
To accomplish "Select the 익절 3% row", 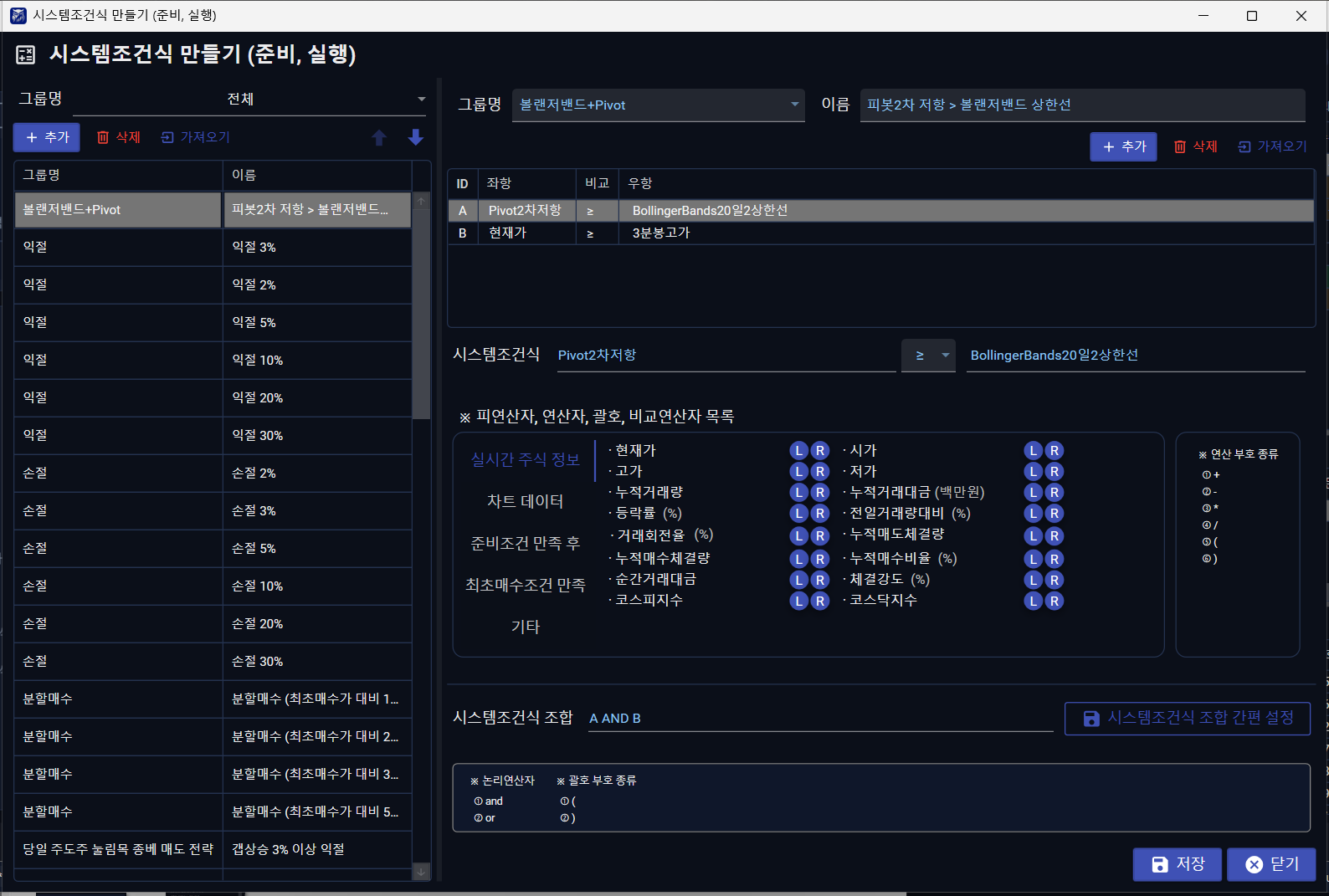I will point(213,248).
